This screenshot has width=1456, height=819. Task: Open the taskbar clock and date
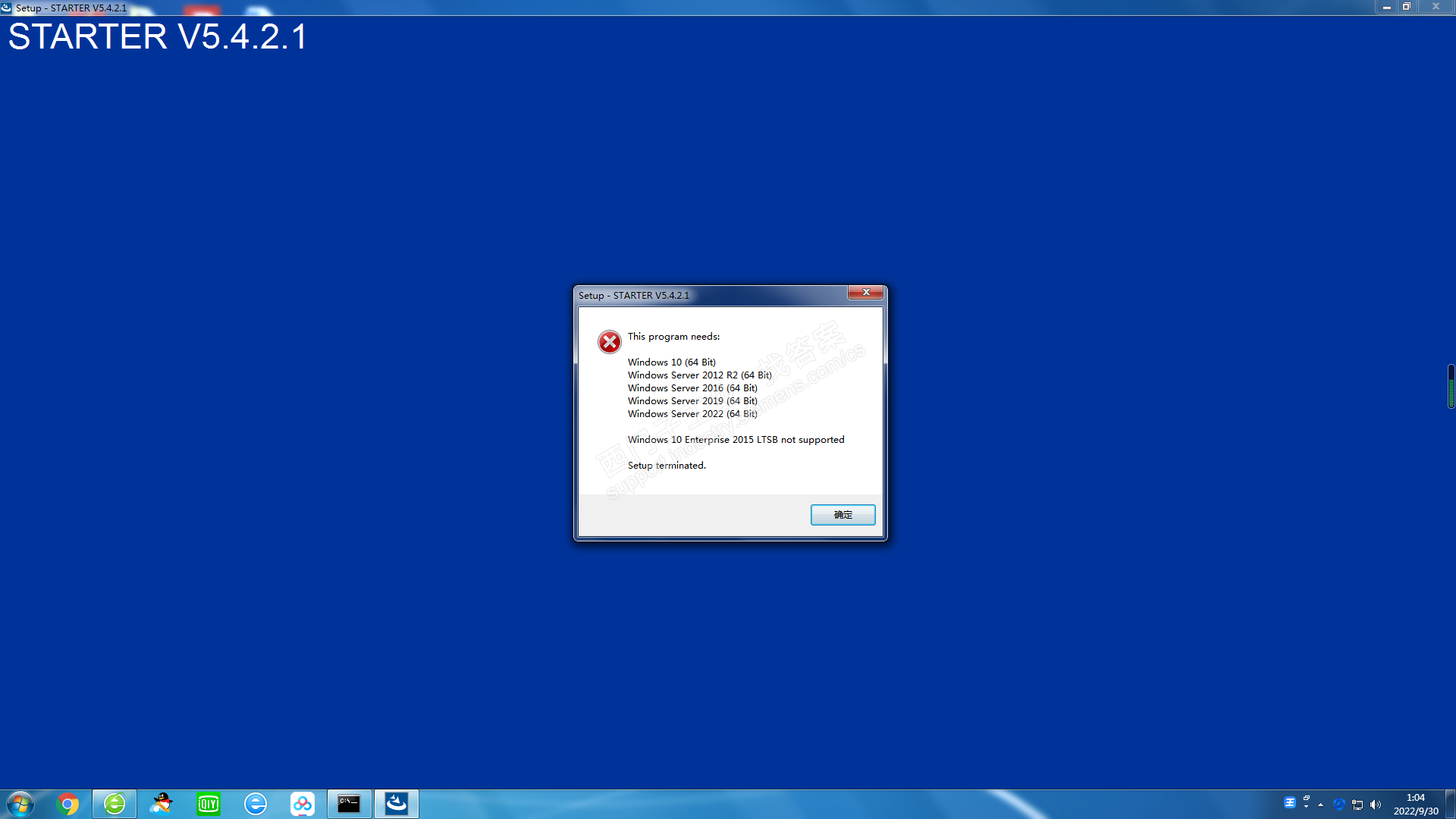1415,804
